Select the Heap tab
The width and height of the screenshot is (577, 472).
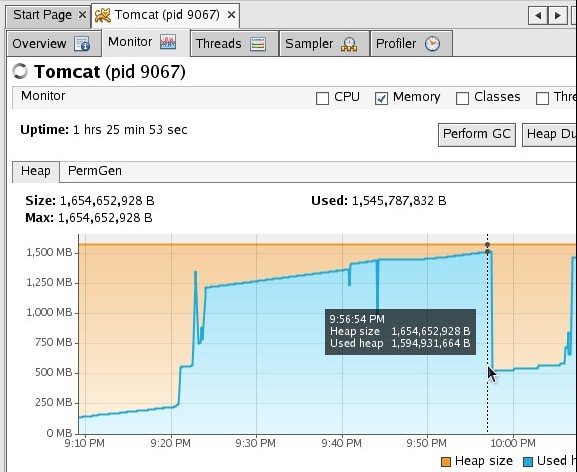(x=36, y=171)
